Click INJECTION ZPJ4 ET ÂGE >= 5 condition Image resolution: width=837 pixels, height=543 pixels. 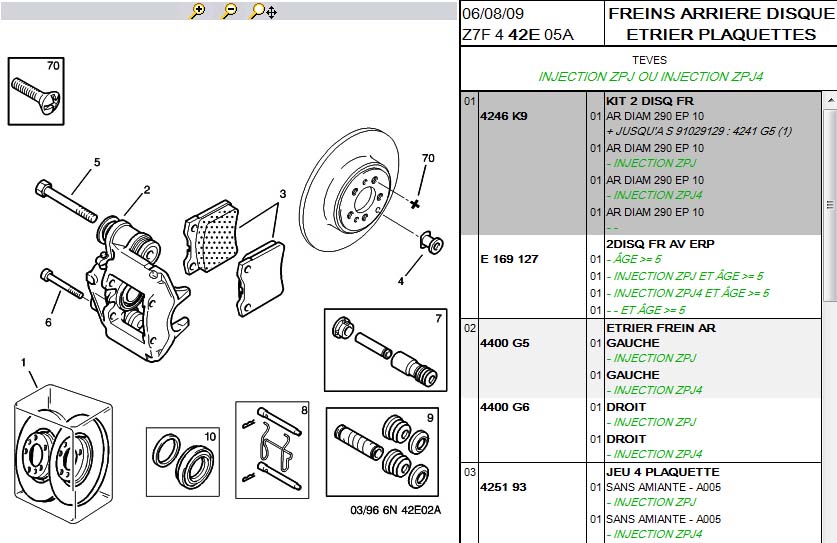tap(688, 293)
